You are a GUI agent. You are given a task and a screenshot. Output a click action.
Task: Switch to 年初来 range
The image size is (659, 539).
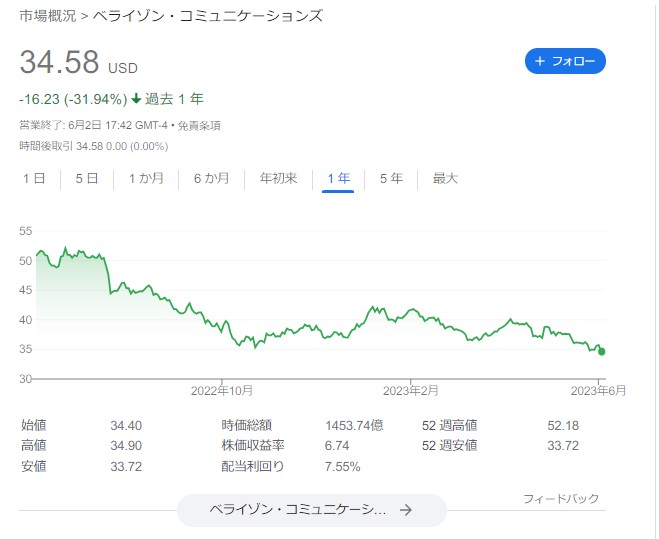(278, 179)
